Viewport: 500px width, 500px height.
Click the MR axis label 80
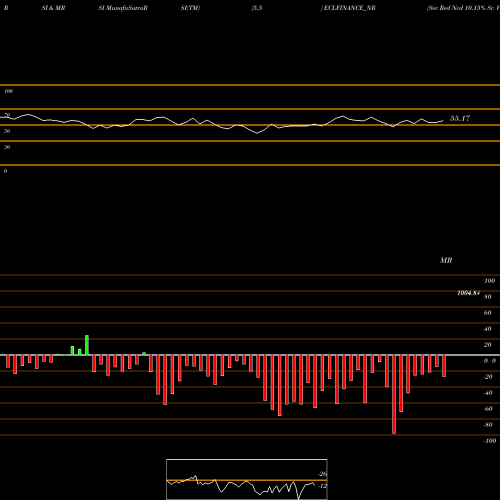tap(488, 297)
